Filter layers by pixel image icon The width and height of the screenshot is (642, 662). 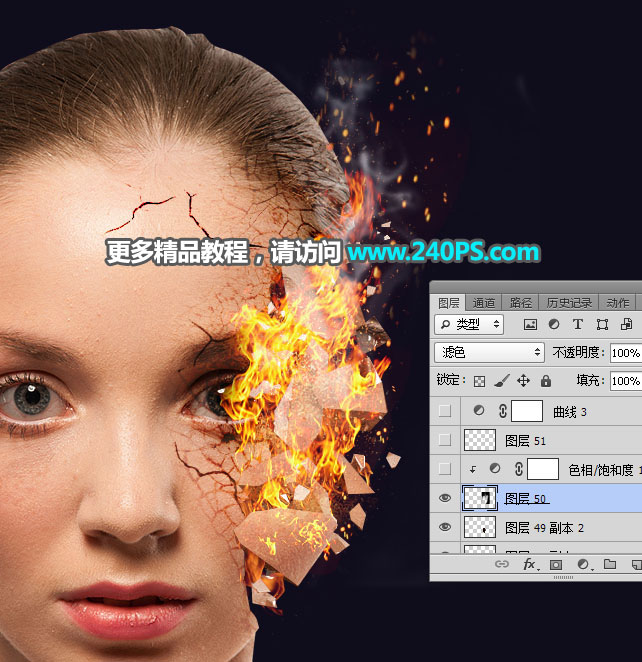click(x=530, y=324)
